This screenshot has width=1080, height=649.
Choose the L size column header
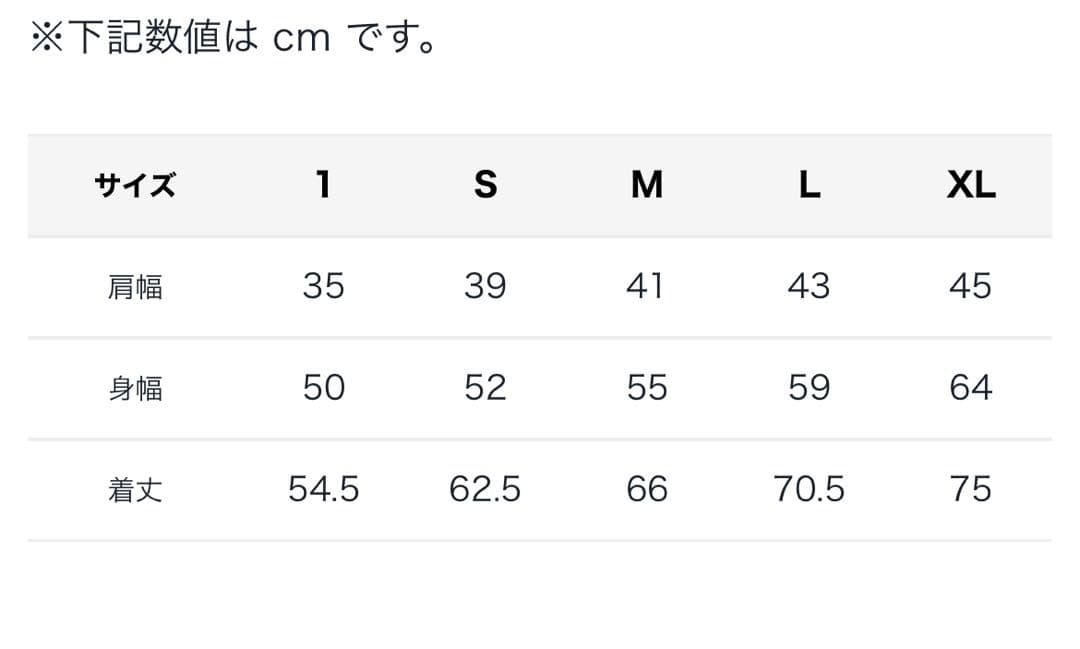pyautogui.click(x=809, y=185)
